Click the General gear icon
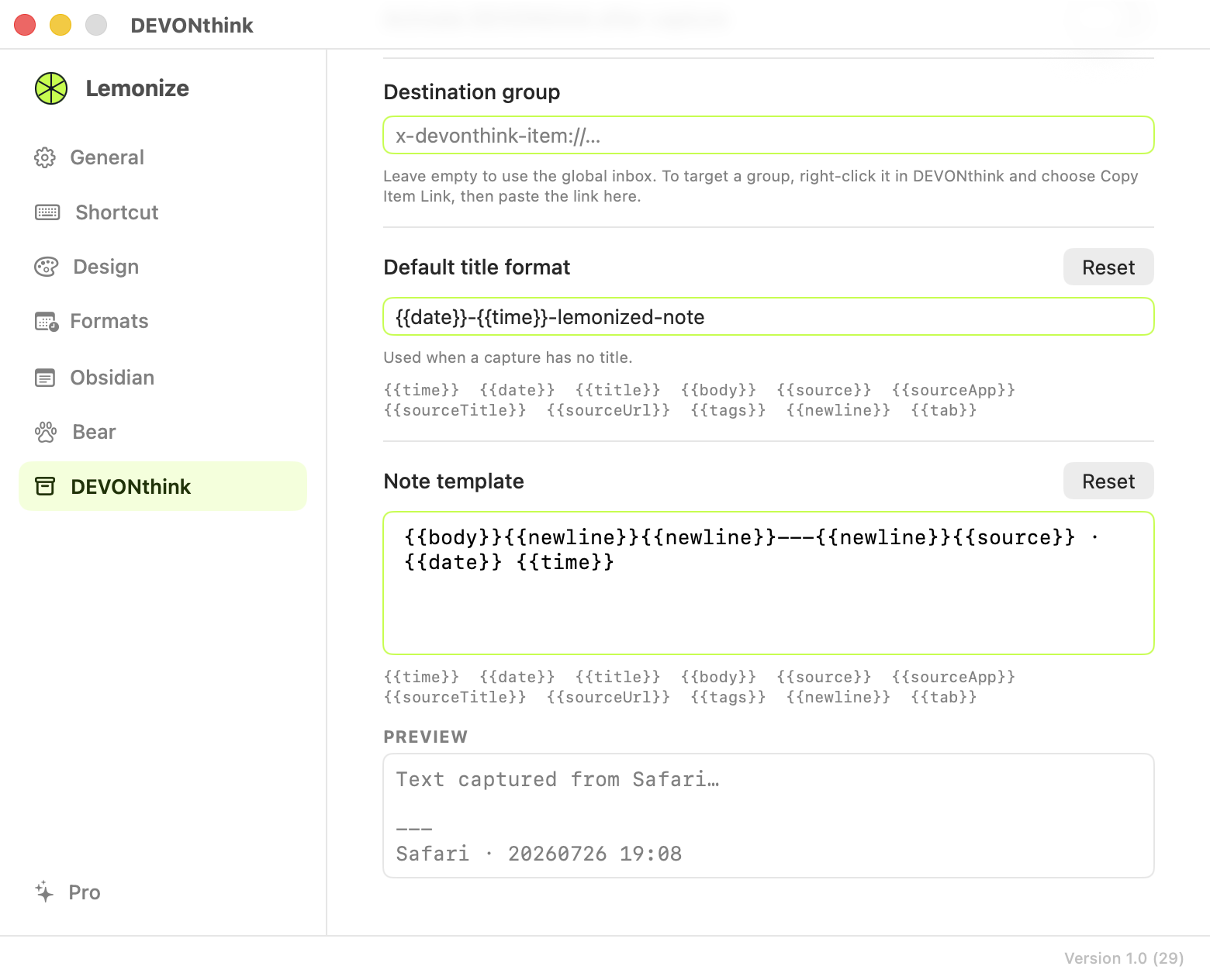This screenshot has width=1210, height=980. tap(45, 157)
